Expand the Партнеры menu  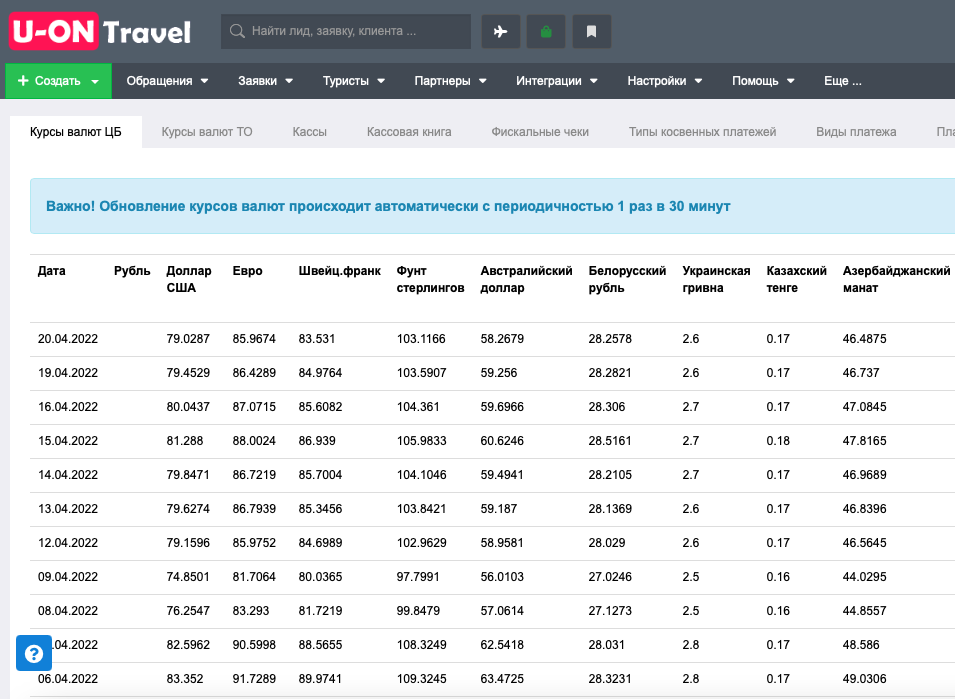point(450,81)
